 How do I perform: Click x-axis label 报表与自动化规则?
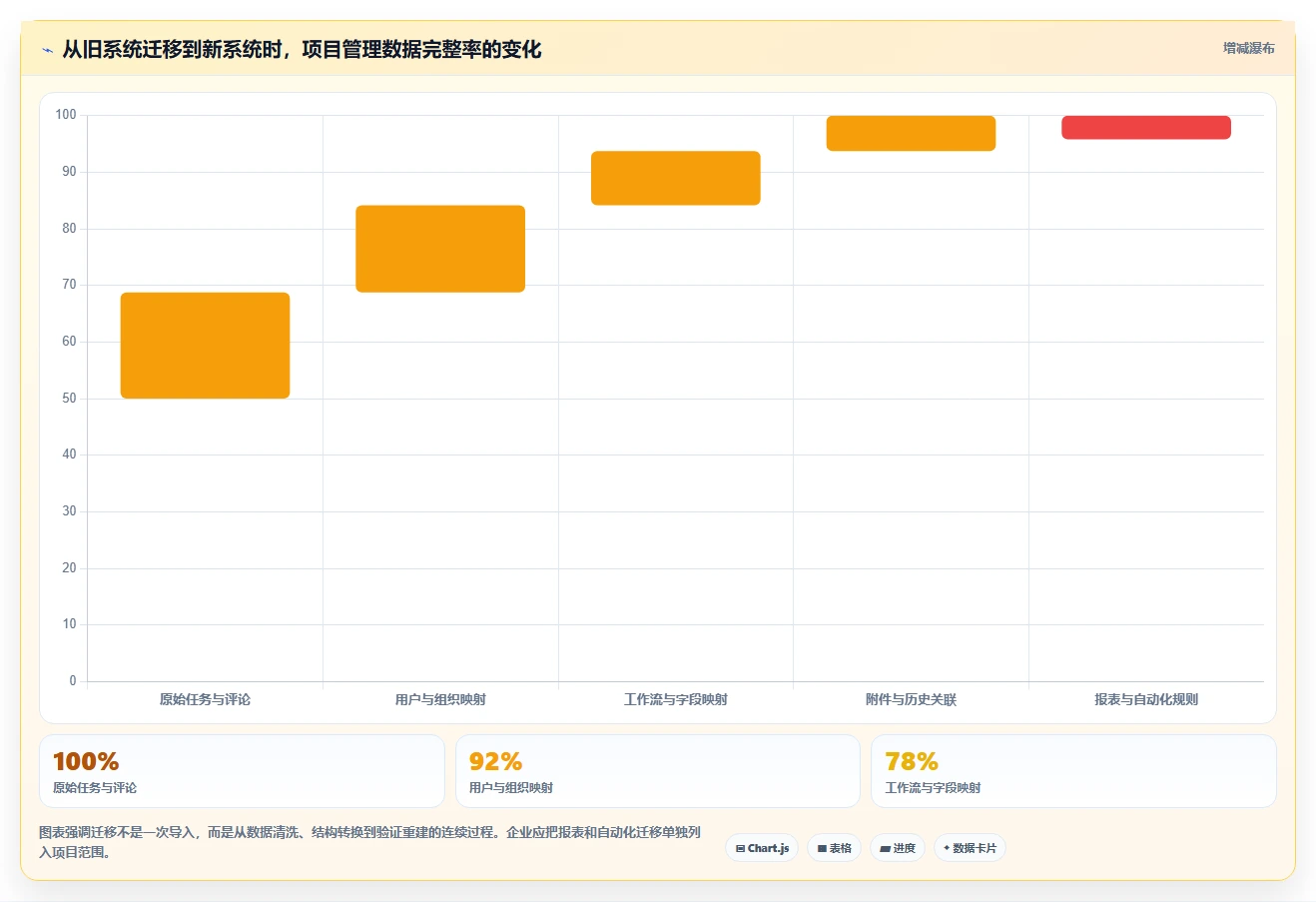1146,699
